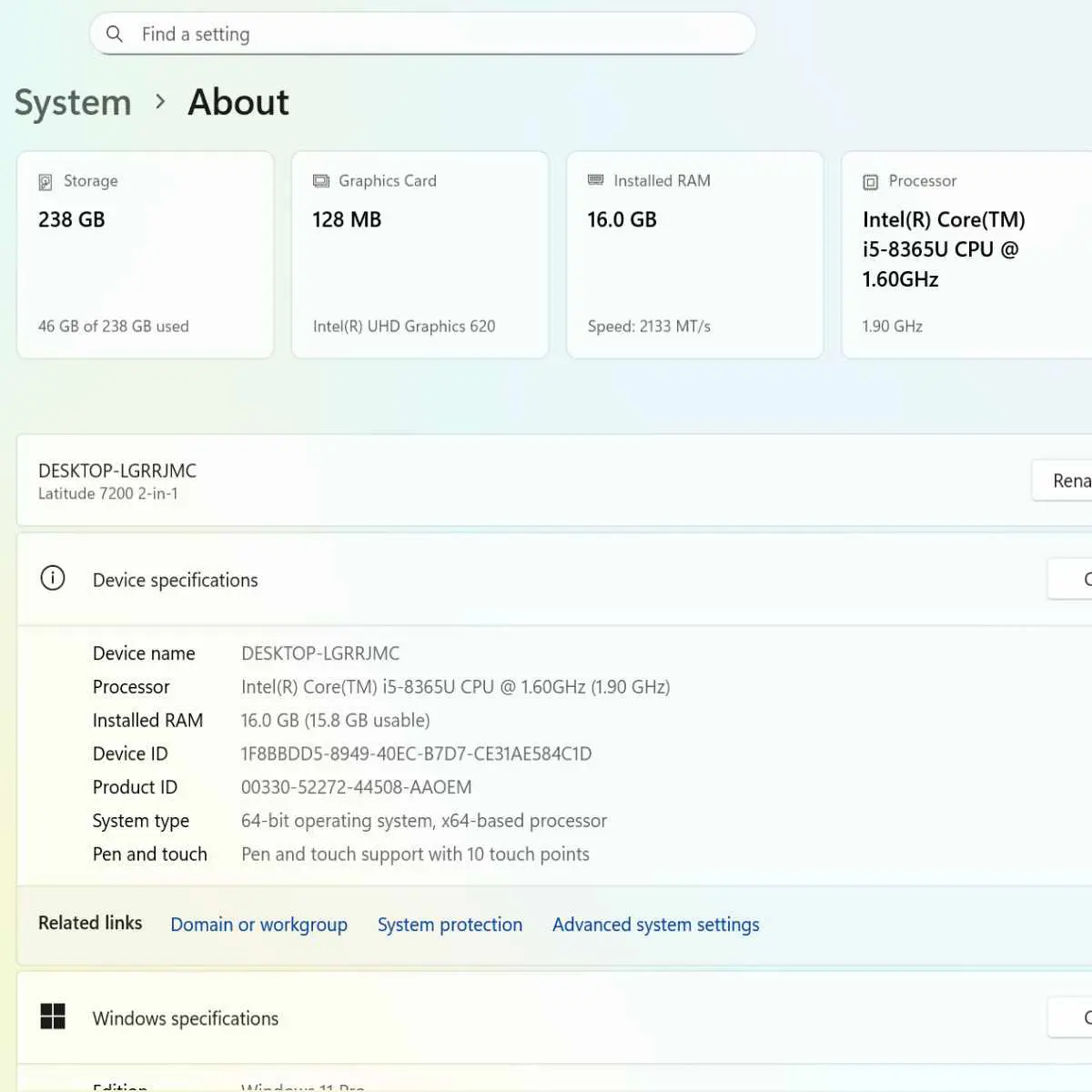Click the Installed RAM label in specifications
Image resolution: width=1092 pixels, height=1092 pixels.
[147, 721]
